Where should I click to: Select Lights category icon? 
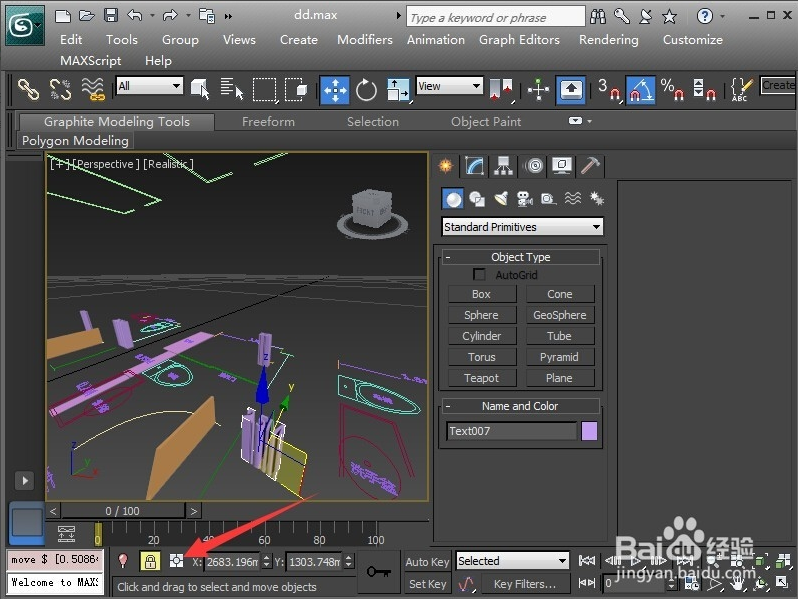click(x=501, y=198)
